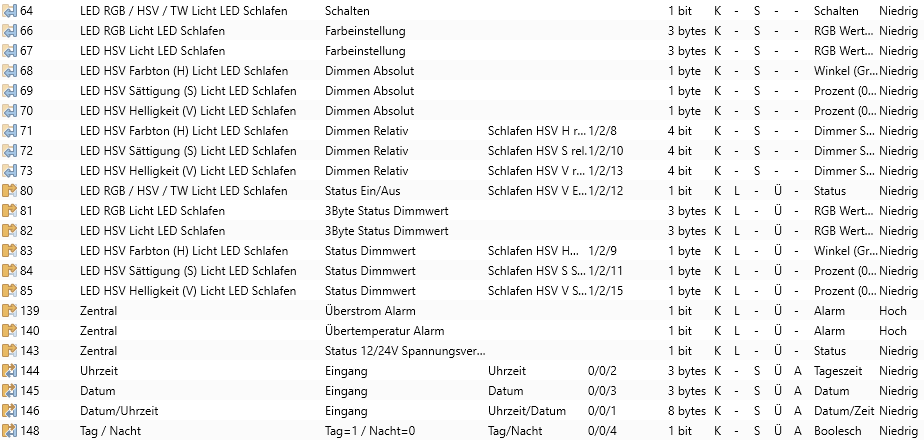
Task: Select the alarm object icon for 139
Action: coord(9,311)
